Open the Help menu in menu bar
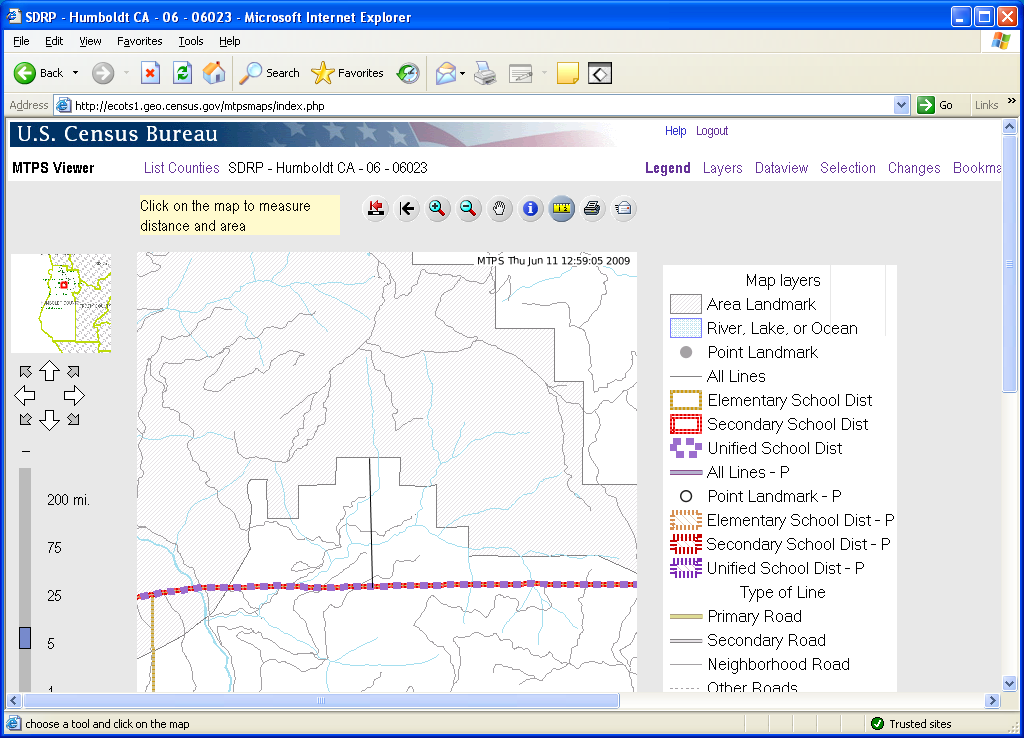1024x738 pixels. (x=229, y=41)
